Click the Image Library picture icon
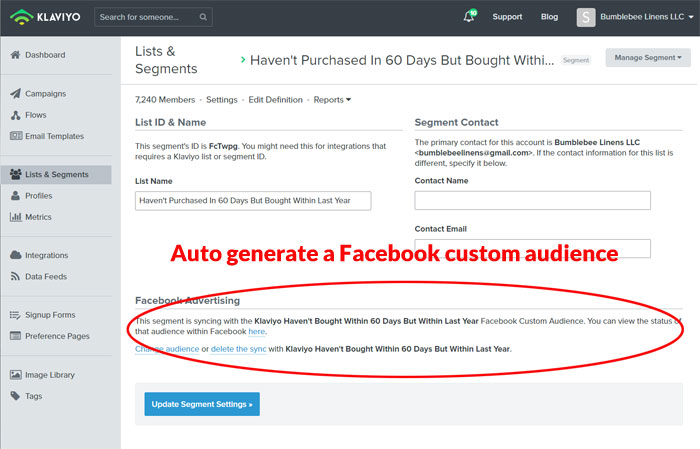Image resolution: width=700 pixels, height=449 pixels. coord(16,374)
